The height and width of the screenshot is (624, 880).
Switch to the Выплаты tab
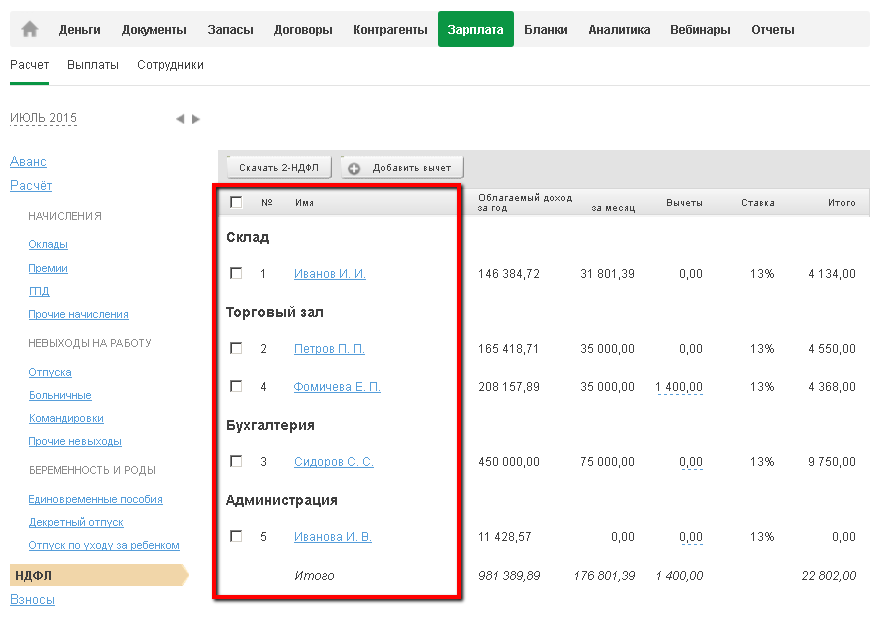[x=93, y=65]
